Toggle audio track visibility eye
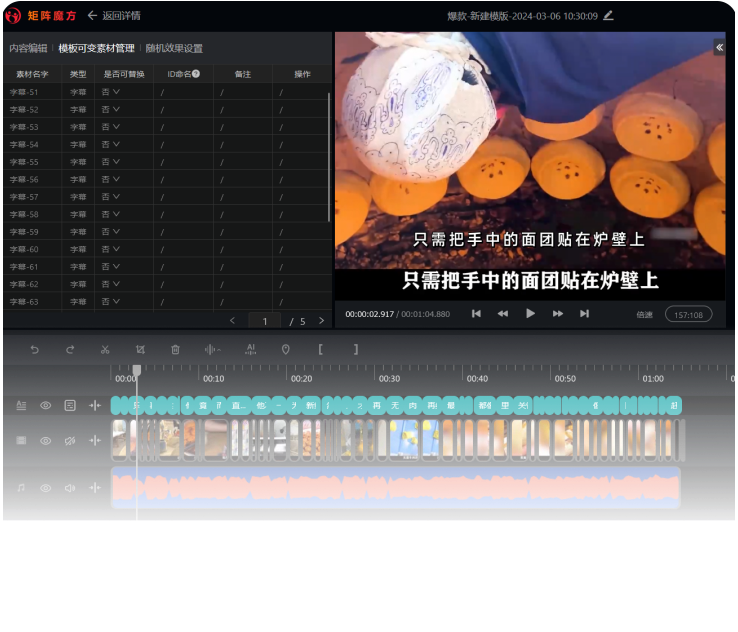The width and height of the screenshot is (738, 632). (x=46, y=488)
